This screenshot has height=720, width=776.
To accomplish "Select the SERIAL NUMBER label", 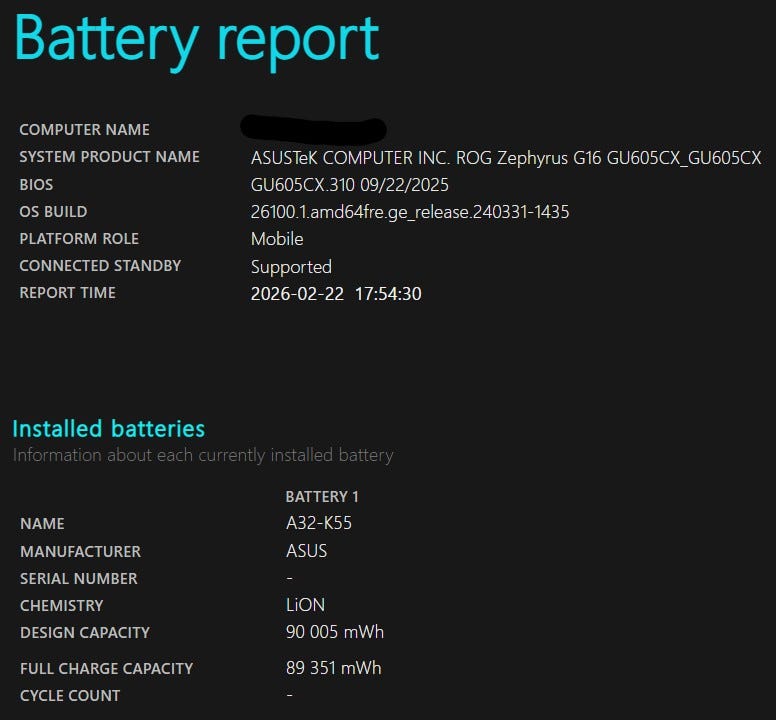I will 79,578.
